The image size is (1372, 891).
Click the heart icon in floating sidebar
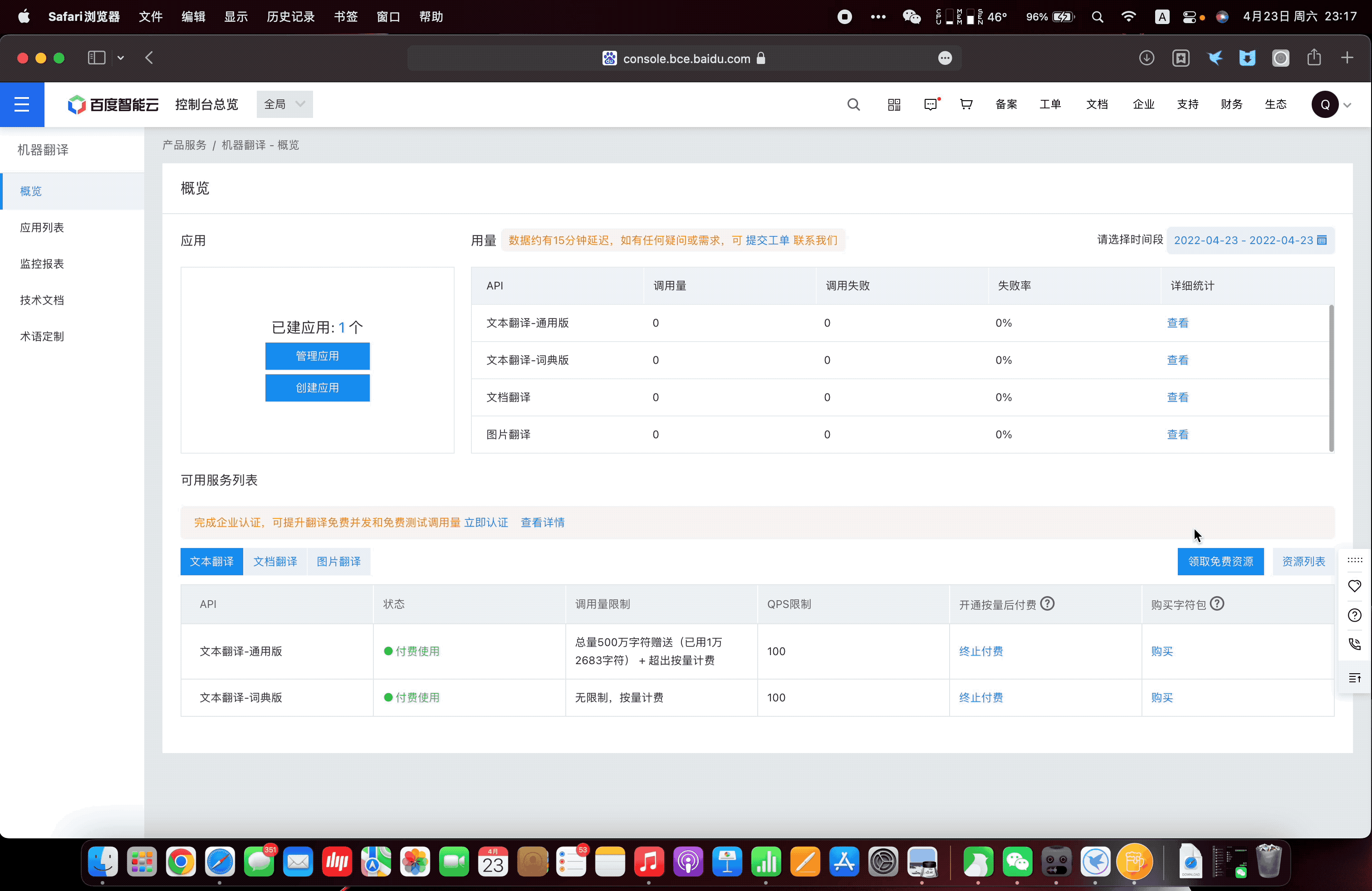click(1355, 586)
